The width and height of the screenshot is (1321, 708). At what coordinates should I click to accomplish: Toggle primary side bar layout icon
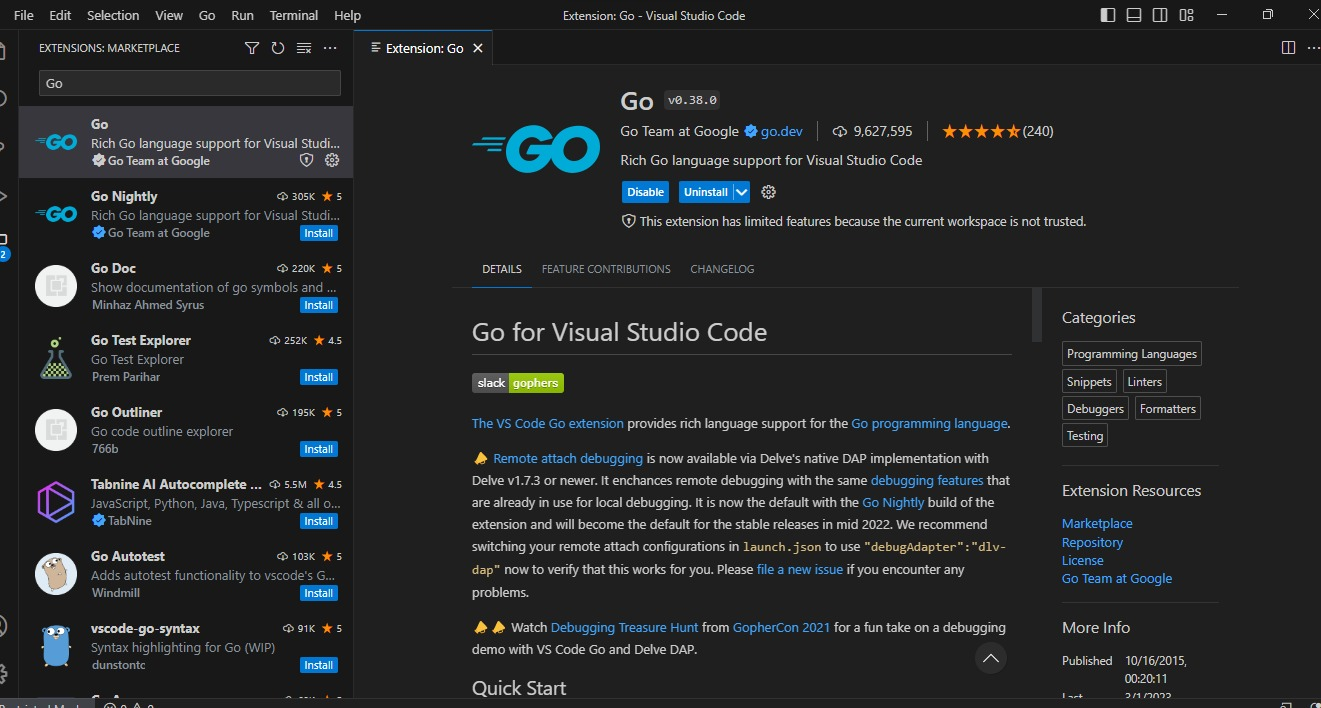1108,15
